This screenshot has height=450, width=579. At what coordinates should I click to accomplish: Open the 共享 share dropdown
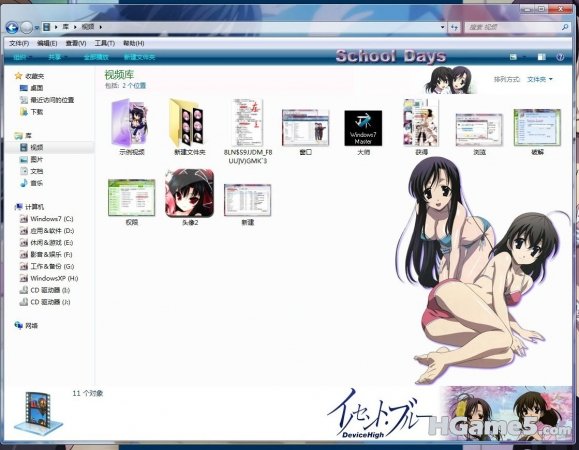click(x=57, y=57)
